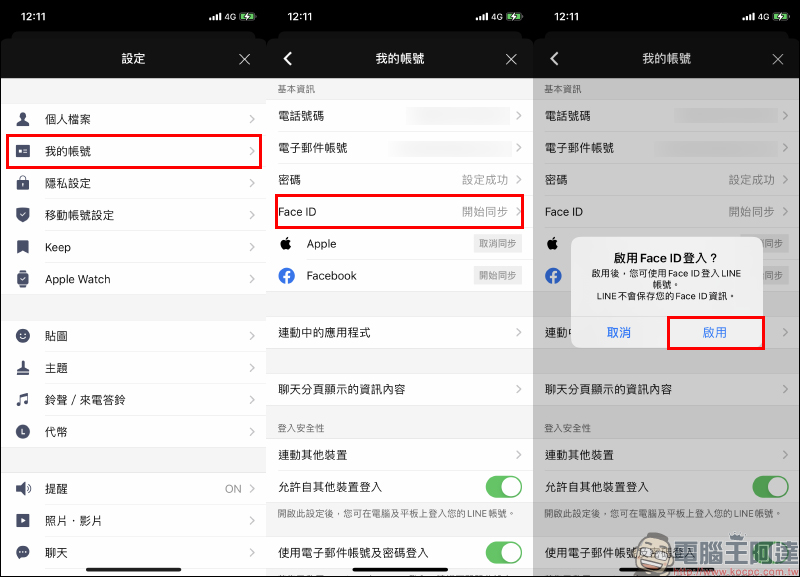This screenshot has height=577, width=800.
Task: Tap 照片・影片 row label
Action: [73, 521]
